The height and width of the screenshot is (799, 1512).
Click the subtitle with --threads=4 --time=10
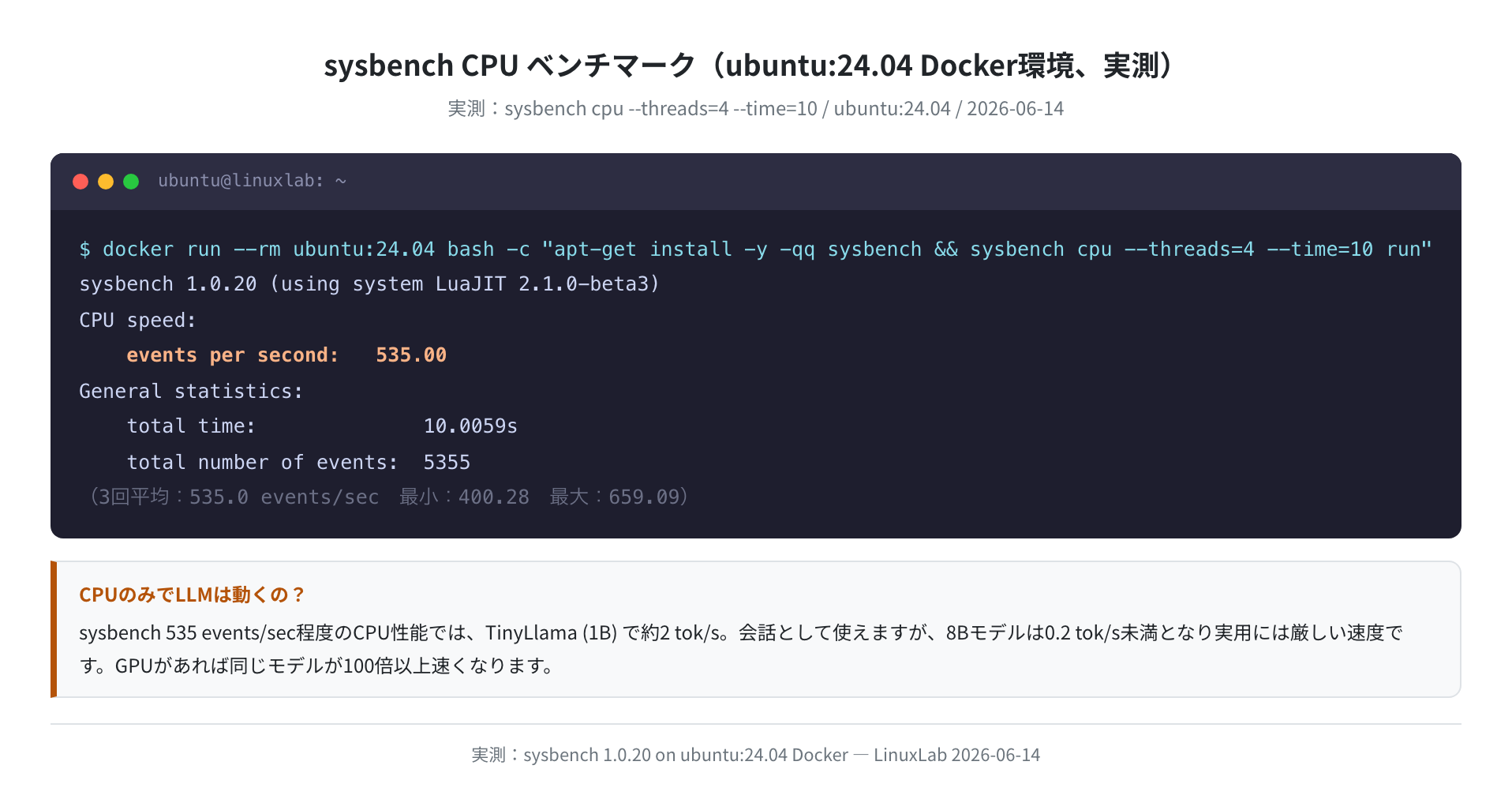point(756,108)
